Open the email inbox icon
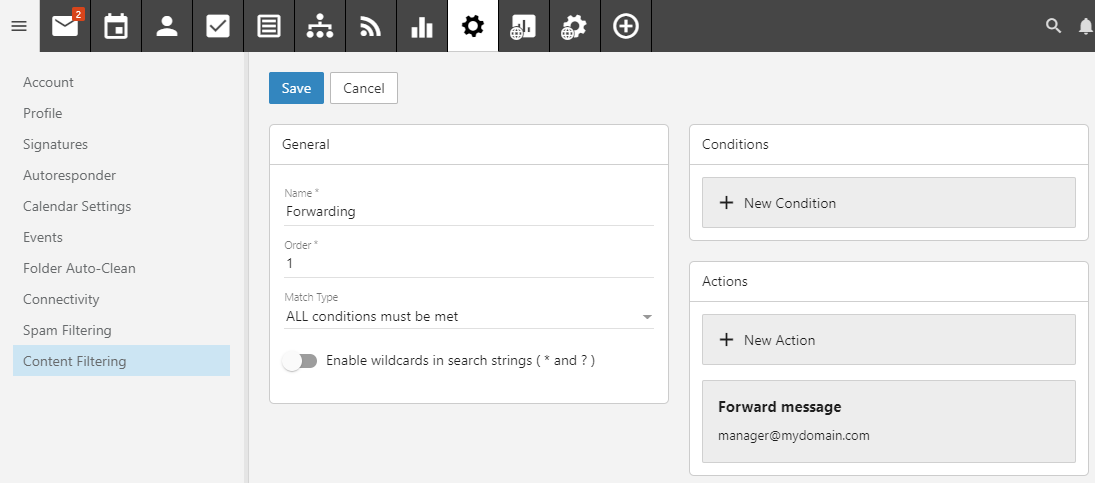Viewport: 1095px width, 483px height. [x=65, y=26]
